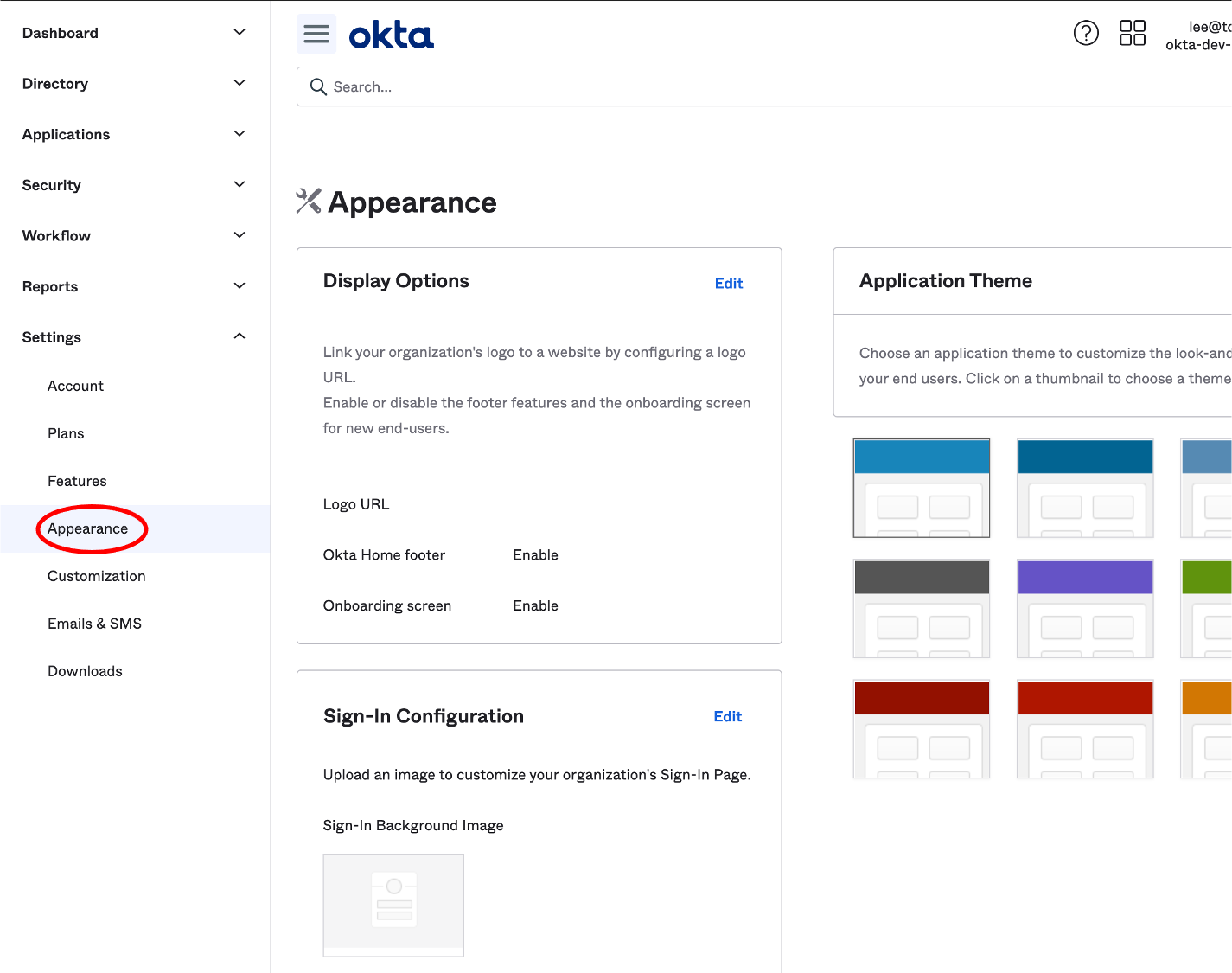Focus the Search input field
Viewport: 1232px width, 973px height.
pyautogui.click(x=764, y=86)
